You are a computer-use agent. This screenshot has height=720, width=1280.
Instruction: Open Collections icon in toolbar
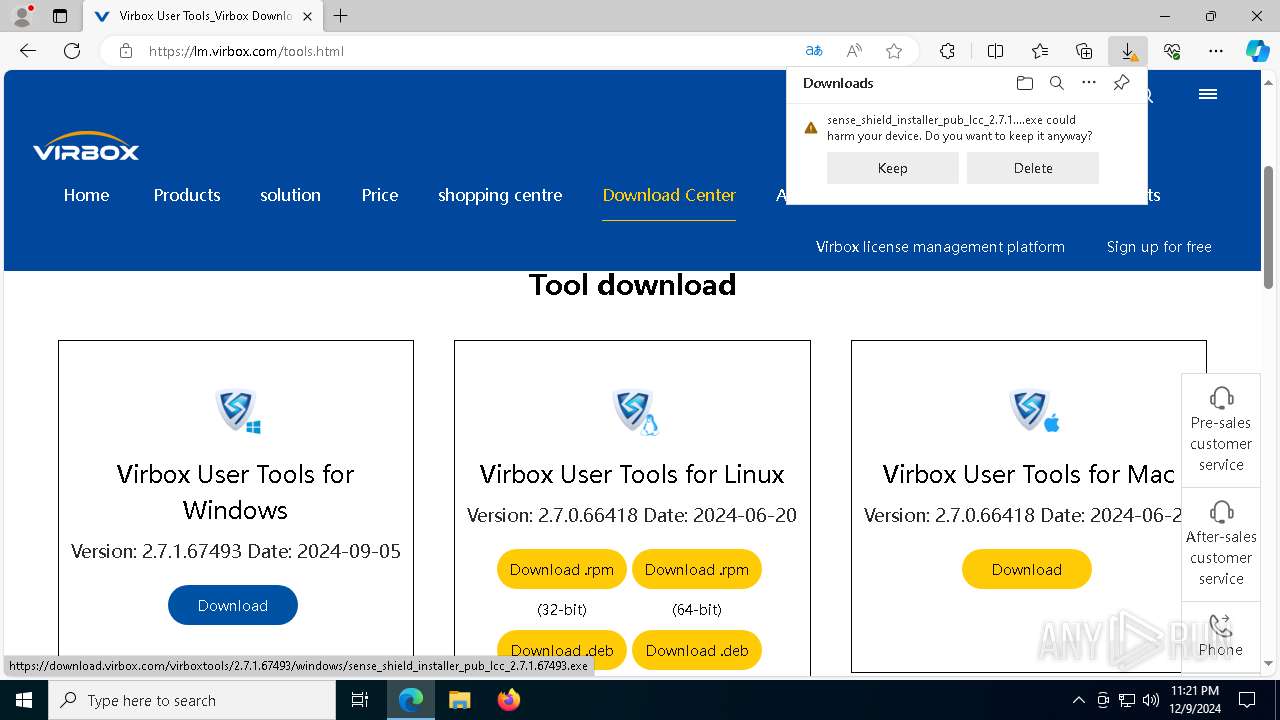[x=1084, y=51]
